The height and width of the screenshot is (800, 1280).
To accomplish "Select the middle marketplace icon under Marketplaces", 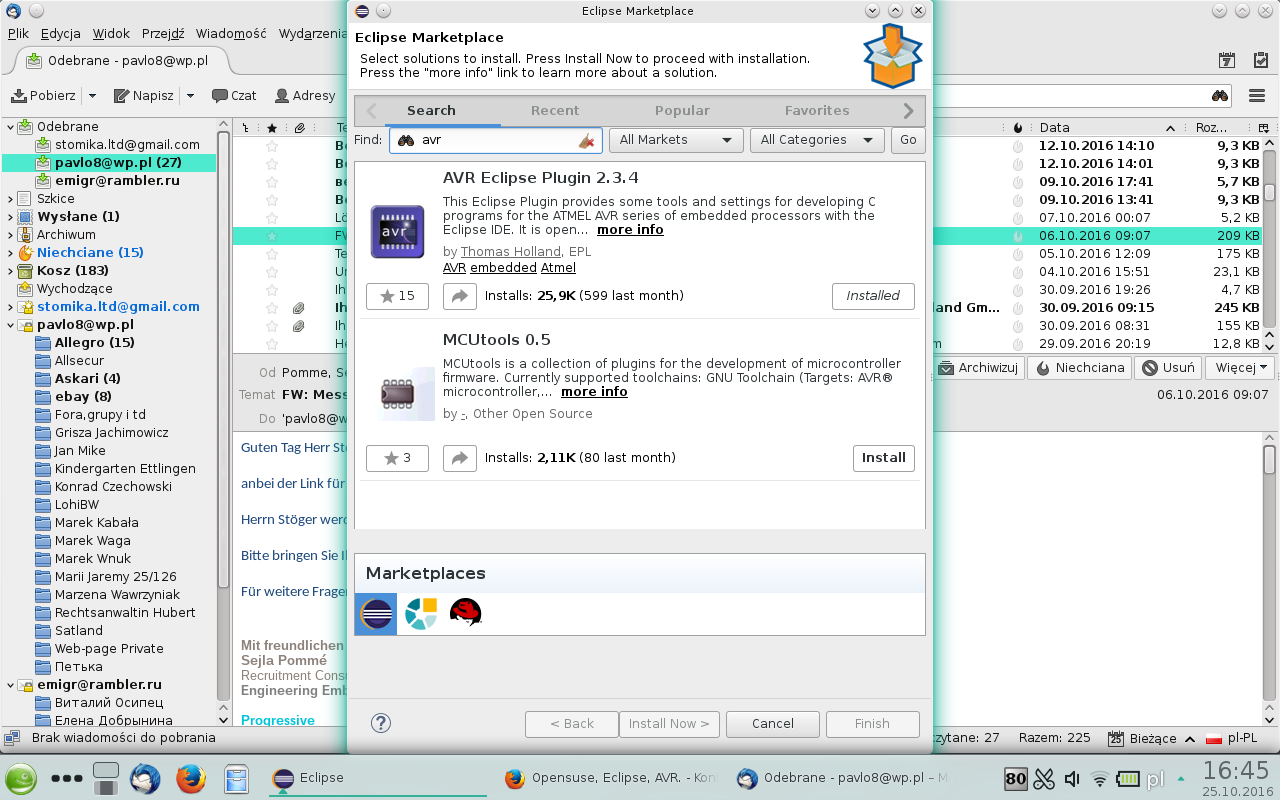I will 421,613.
